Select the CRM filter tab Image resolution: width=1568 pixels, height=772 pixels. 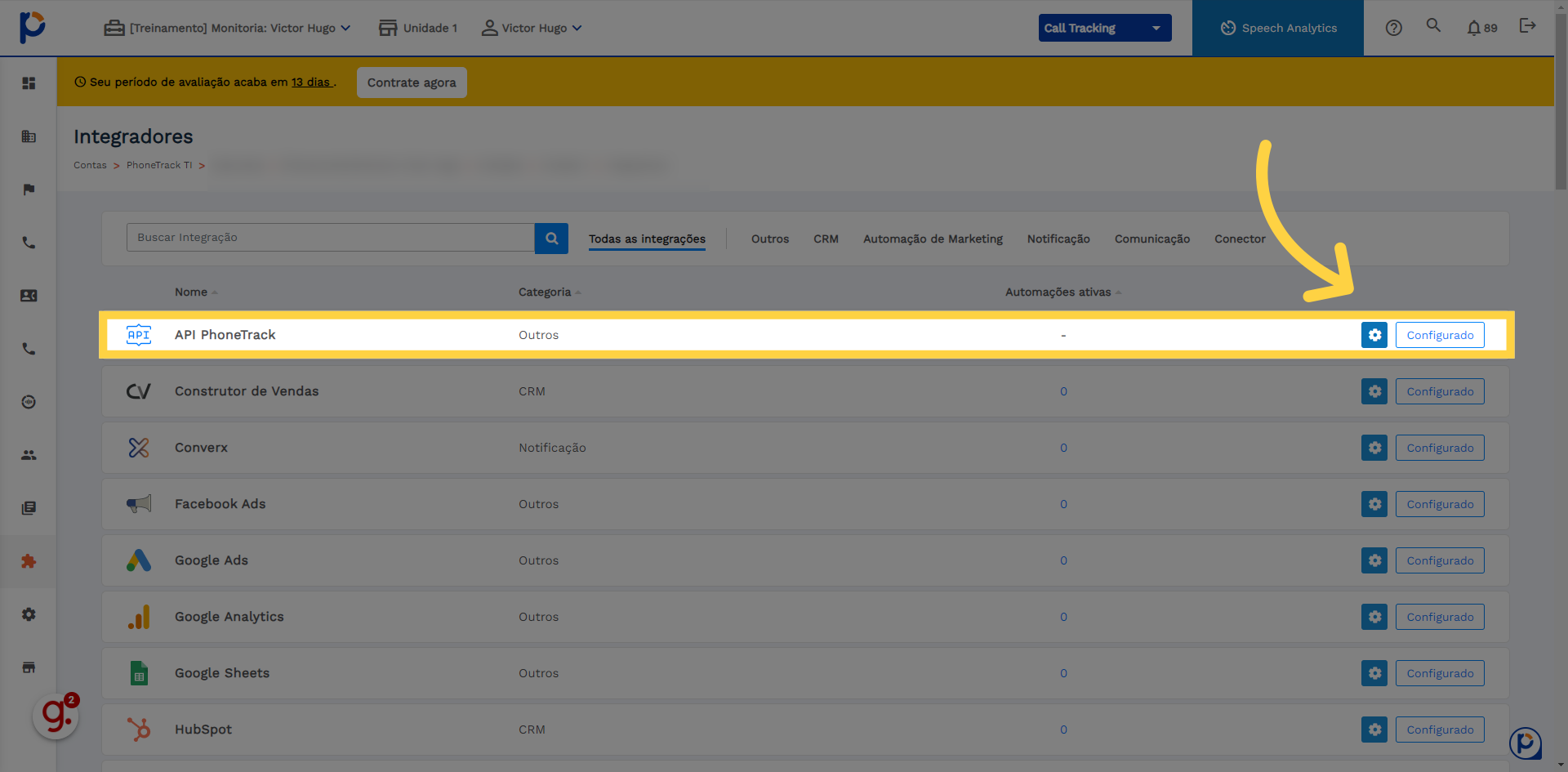click(x=826, y=239)
